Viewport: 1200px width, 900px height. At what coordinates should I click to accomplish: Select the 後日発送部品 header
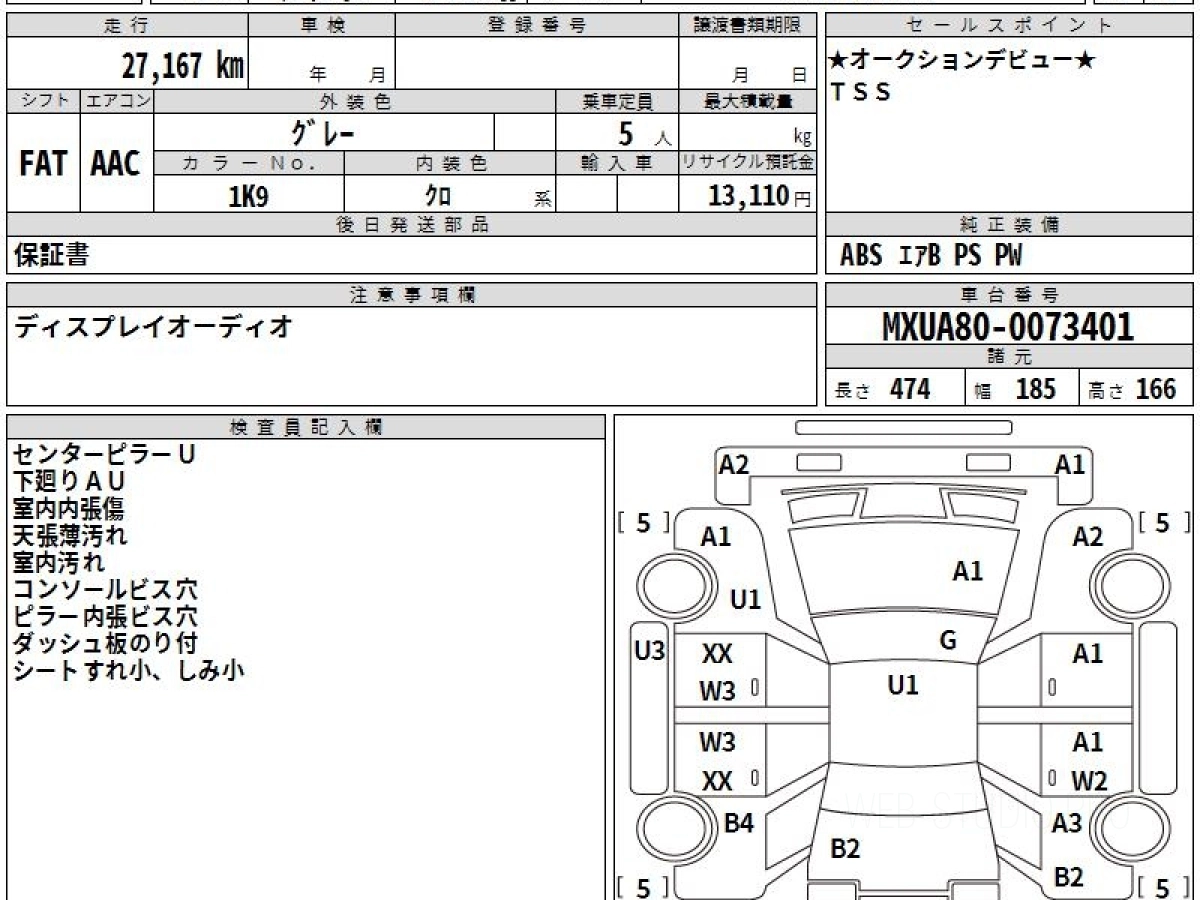click(x=412, y=225)
